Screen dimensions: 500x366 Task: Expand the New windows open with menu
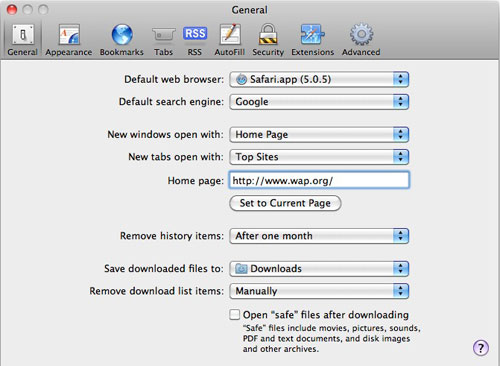pos(319,135)
